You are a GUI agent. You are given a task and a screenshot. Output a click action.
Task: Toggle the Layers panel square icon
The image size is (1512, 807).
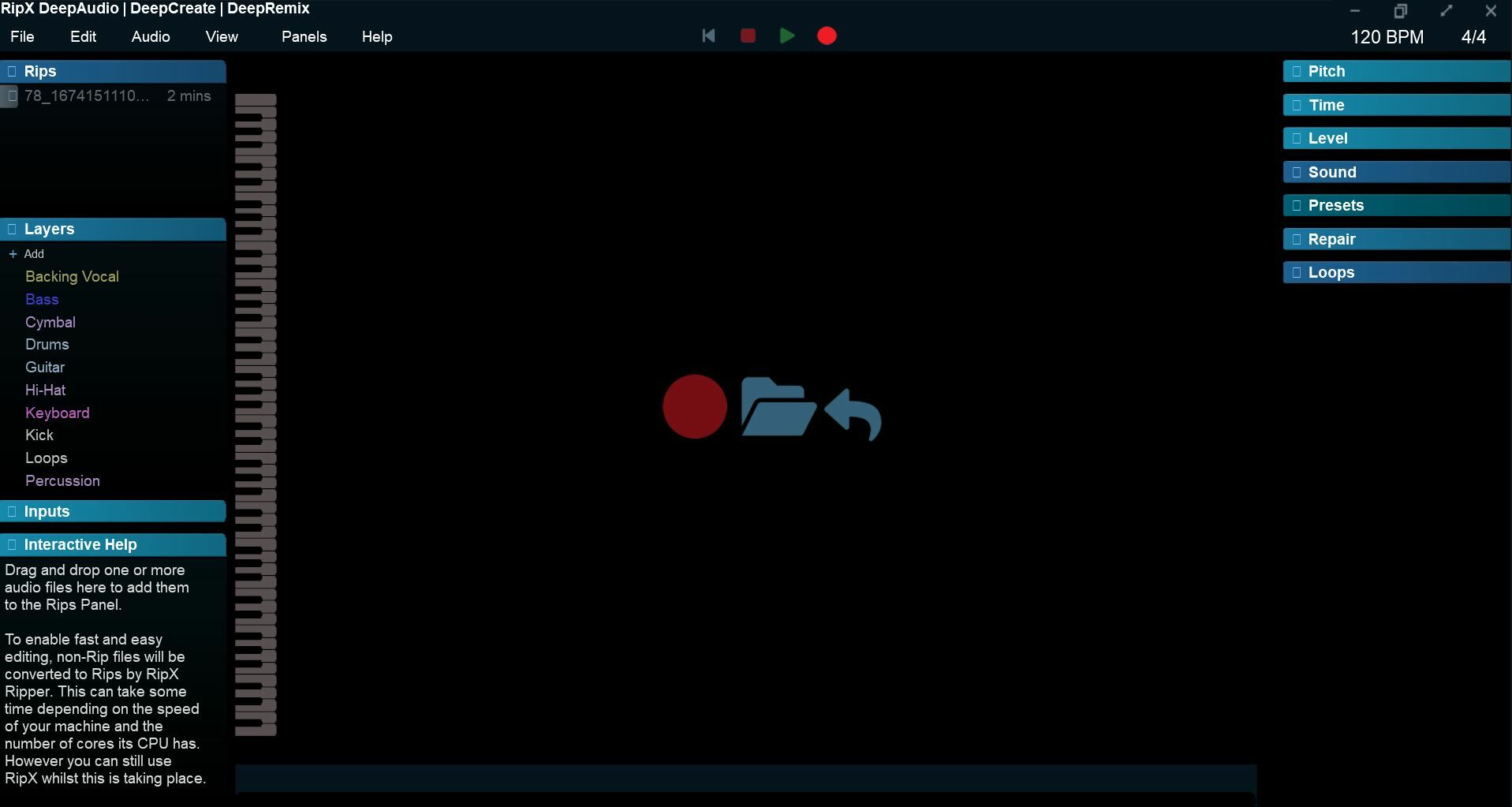pyautogui.click(x=12, y=229)
